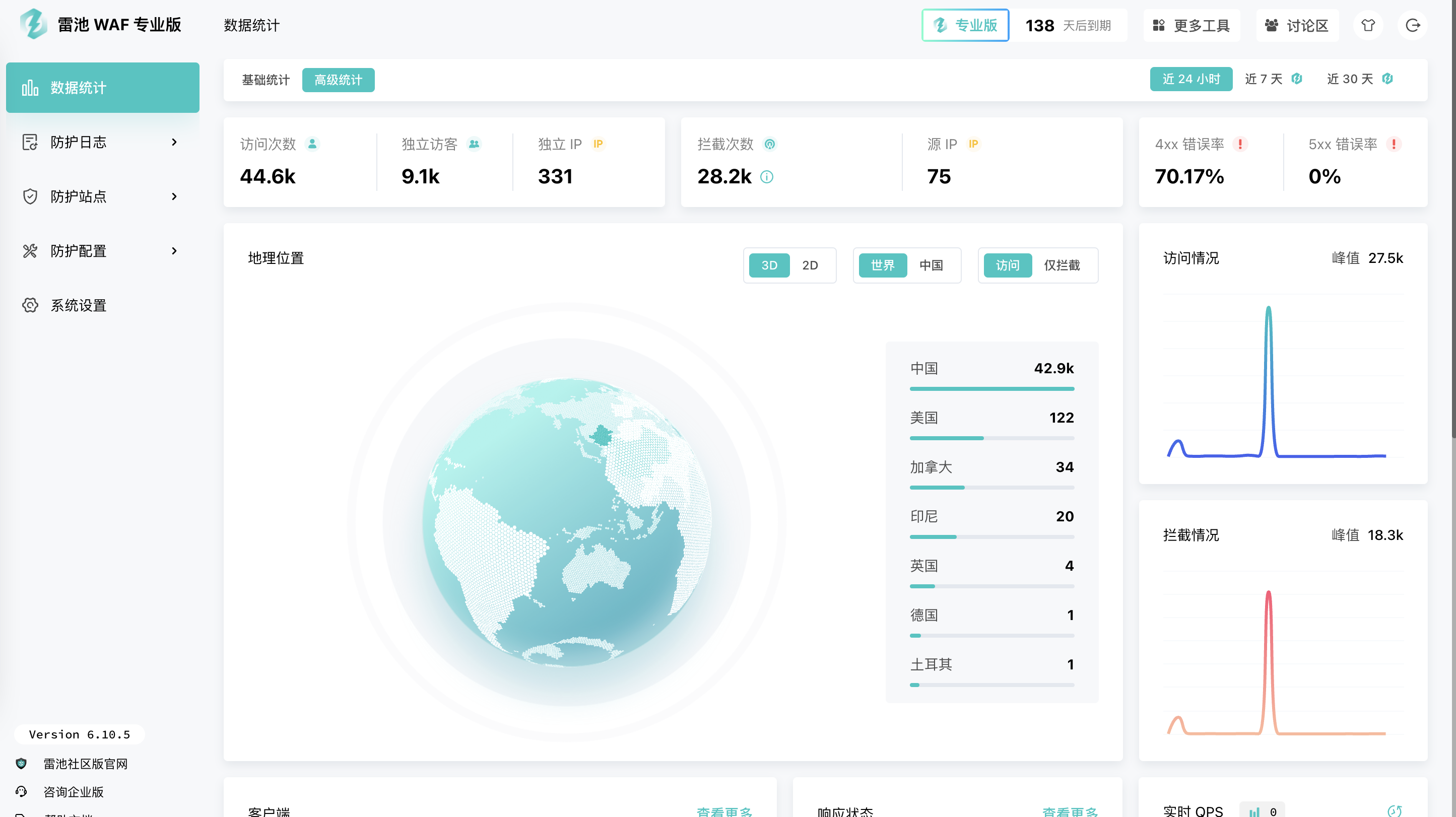1456x817 pixels.
Task: Show 仅拦截 data on the map
Action: 1062,265
